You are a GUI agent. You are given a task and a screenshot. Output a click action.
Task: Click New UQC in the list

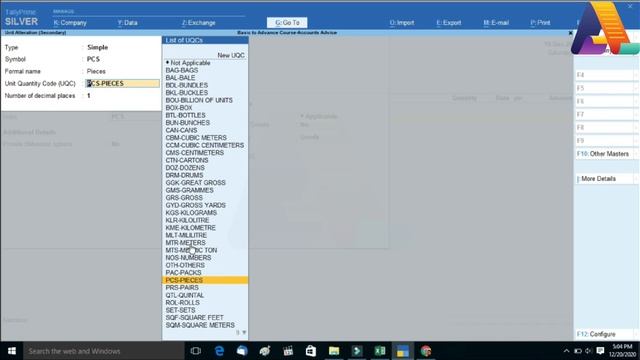point(231,55)
